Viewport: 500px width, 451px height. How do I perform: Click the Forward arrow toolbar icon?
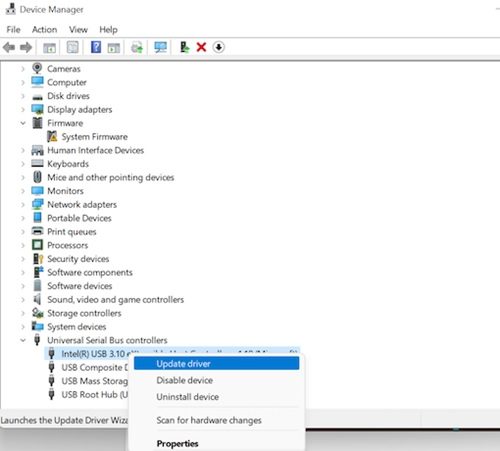point(26,47)
